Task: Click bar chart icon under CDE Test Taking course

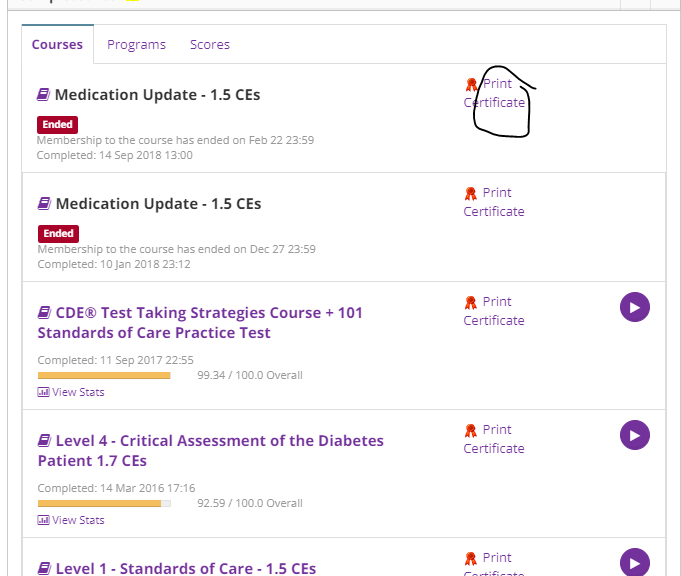Action: 43,392
